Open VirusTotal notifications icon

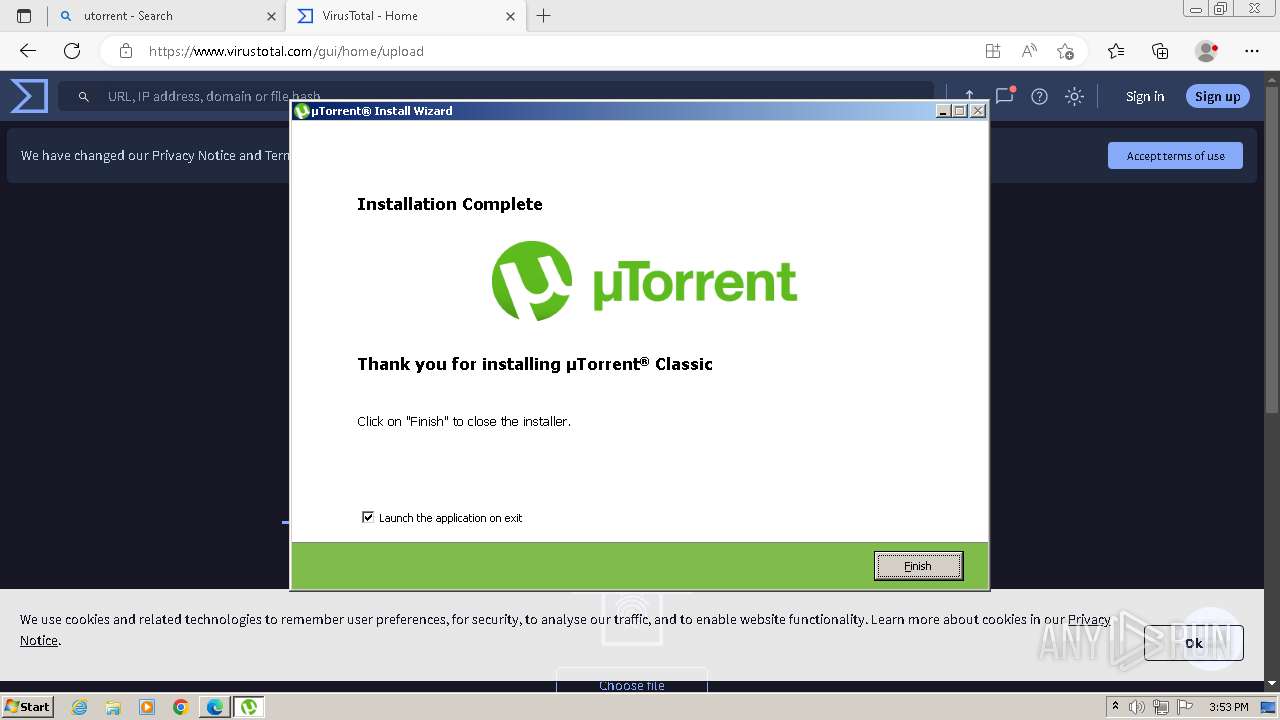tap(1005, 96)
